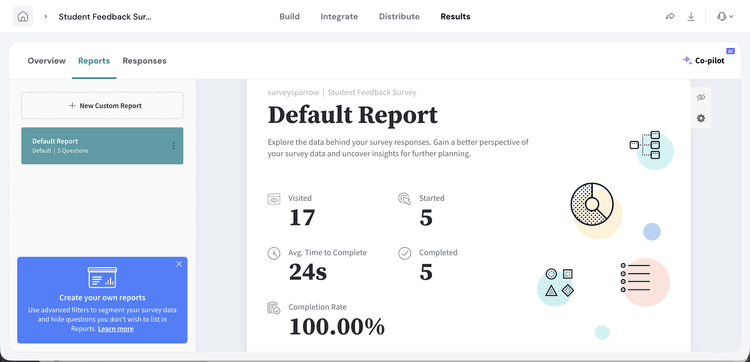Click the 24s average time value
The image size is (750, 362).
pos(308,272)
